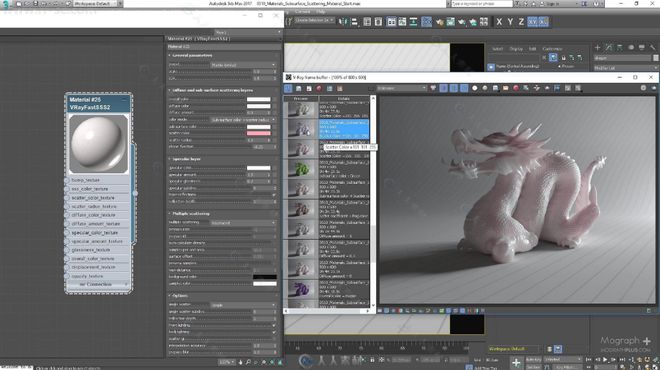Select the purple dragon history thumbnail
The image size is (660, 370).
(x=301, y=290)
